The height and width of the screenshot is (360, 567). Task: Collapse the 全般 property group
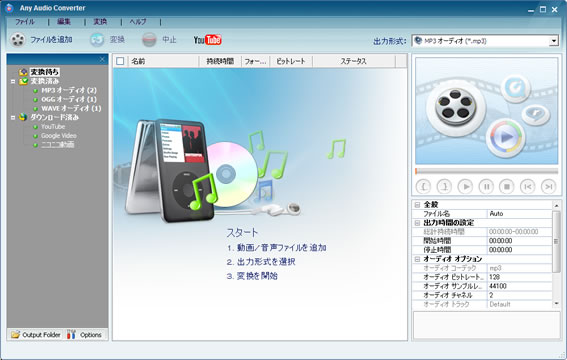(x=417, y=205)
